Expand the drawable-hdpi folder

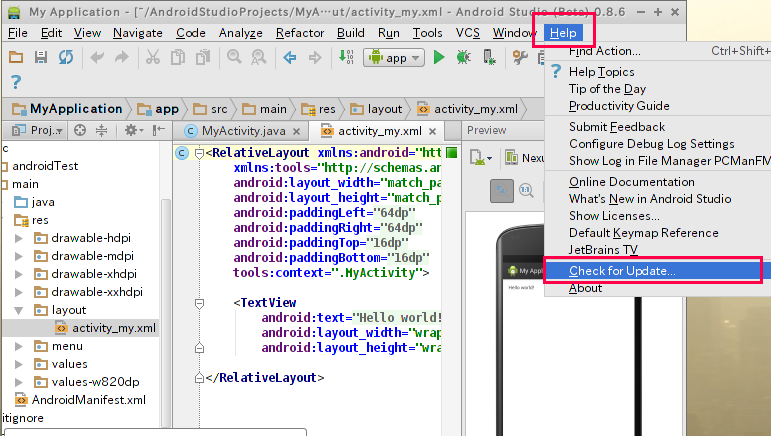pyautogui.click(x=19, y=238)
